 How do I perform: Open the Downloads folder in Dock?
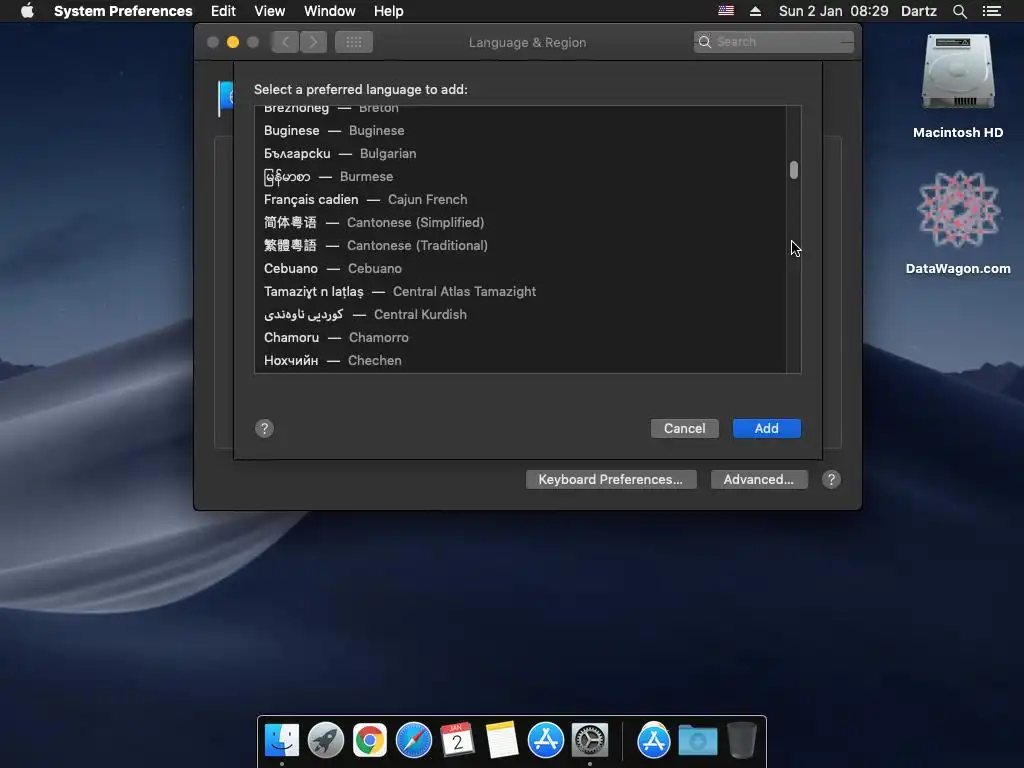point(697,741)
